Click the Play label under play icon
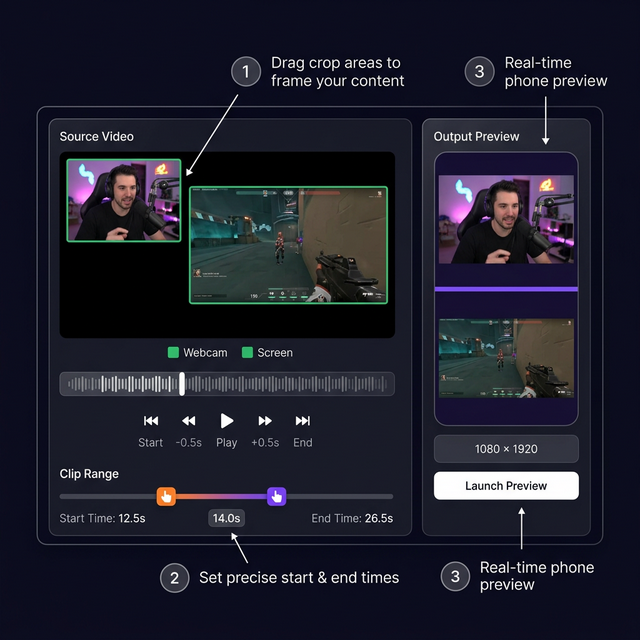 227,442
